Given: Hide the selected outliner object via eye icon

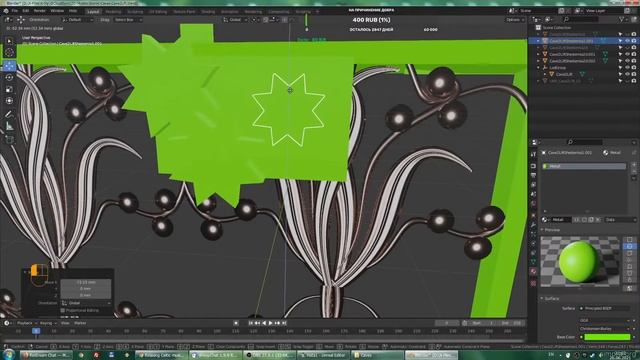Looking at the screenshot, I should tap(627, 41).
